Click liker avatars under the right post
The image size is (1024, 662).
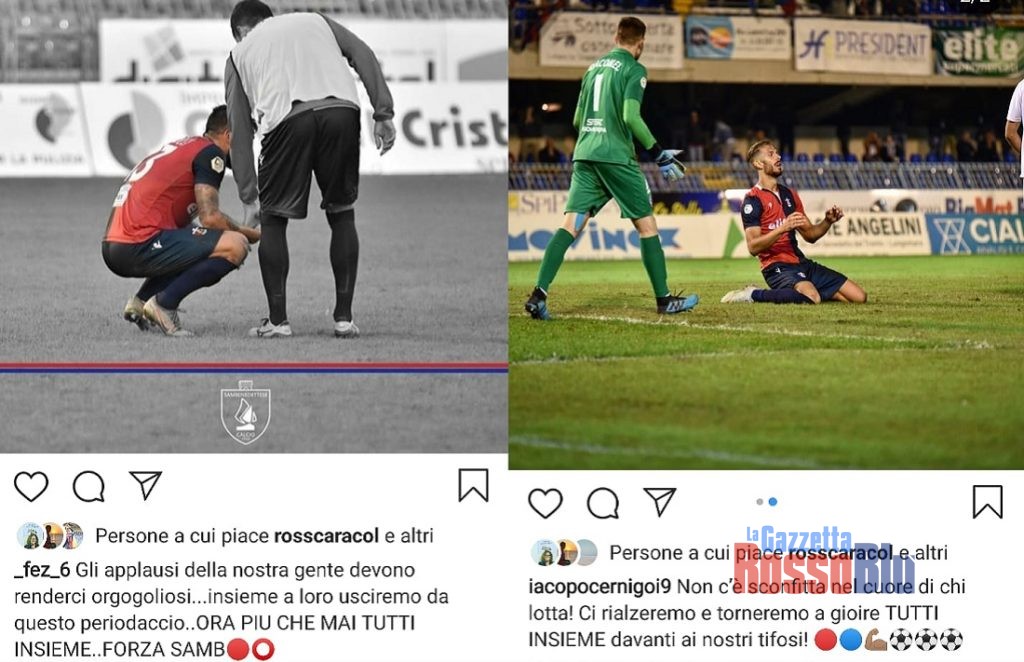pos(564,553)
